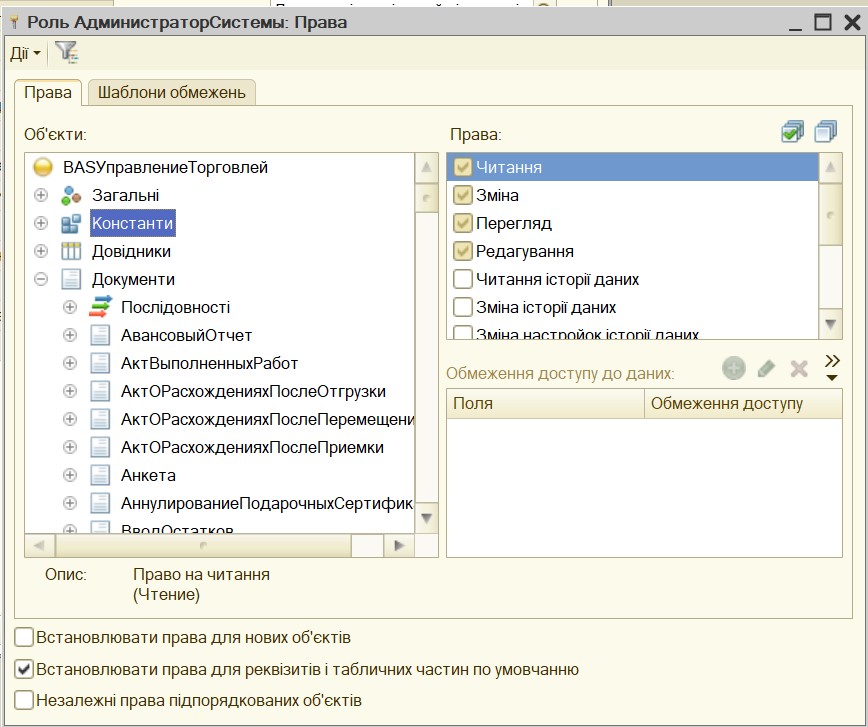Click the Константи blocks icon
Viewport: 868px width, 727px height.
71,223
